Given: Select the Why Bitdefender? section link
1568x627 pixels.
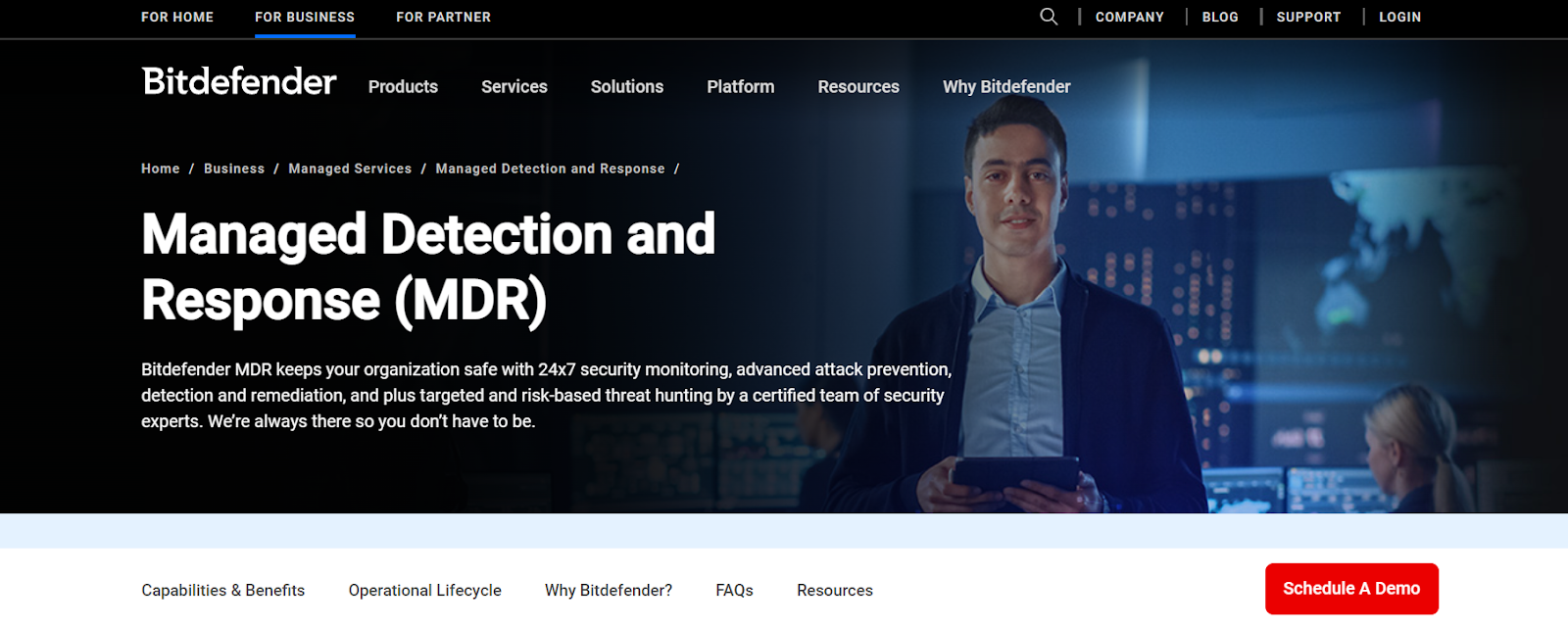Looking at the screenshot, I should (609, 590).
